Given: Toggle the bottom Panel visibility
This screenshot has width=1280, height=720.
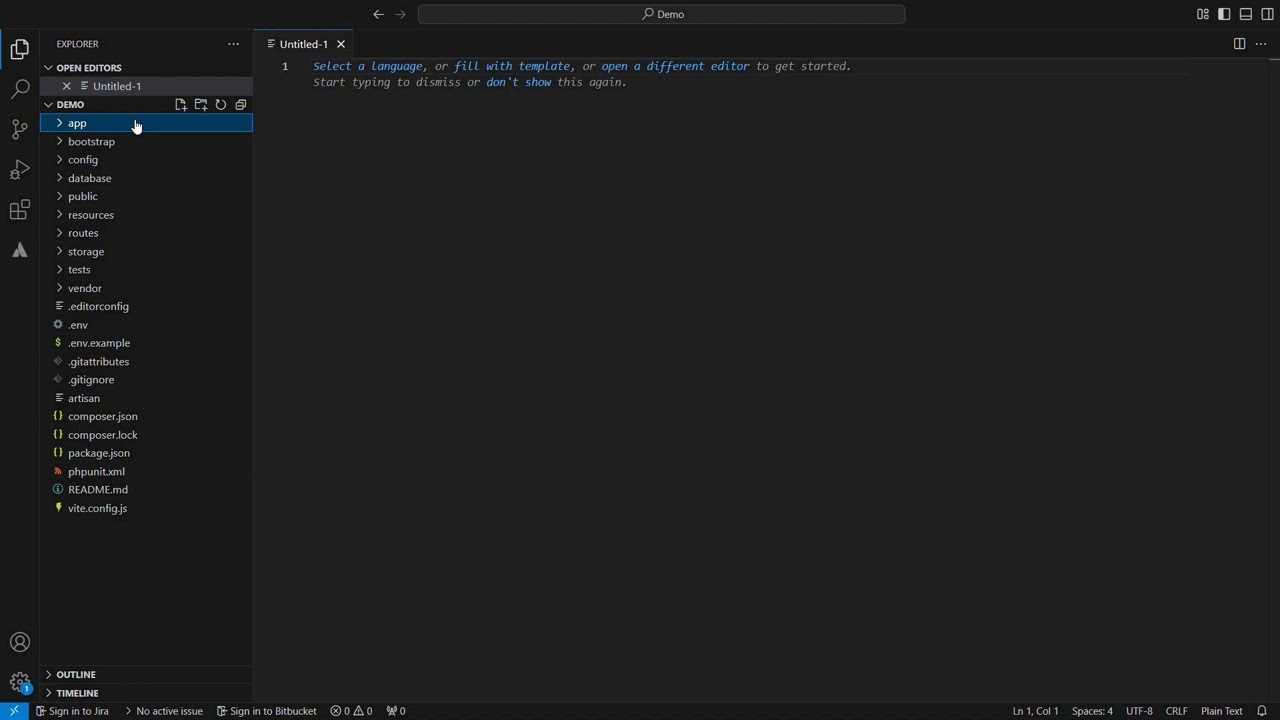Looking at the screenshot, I should point(1246,14).
